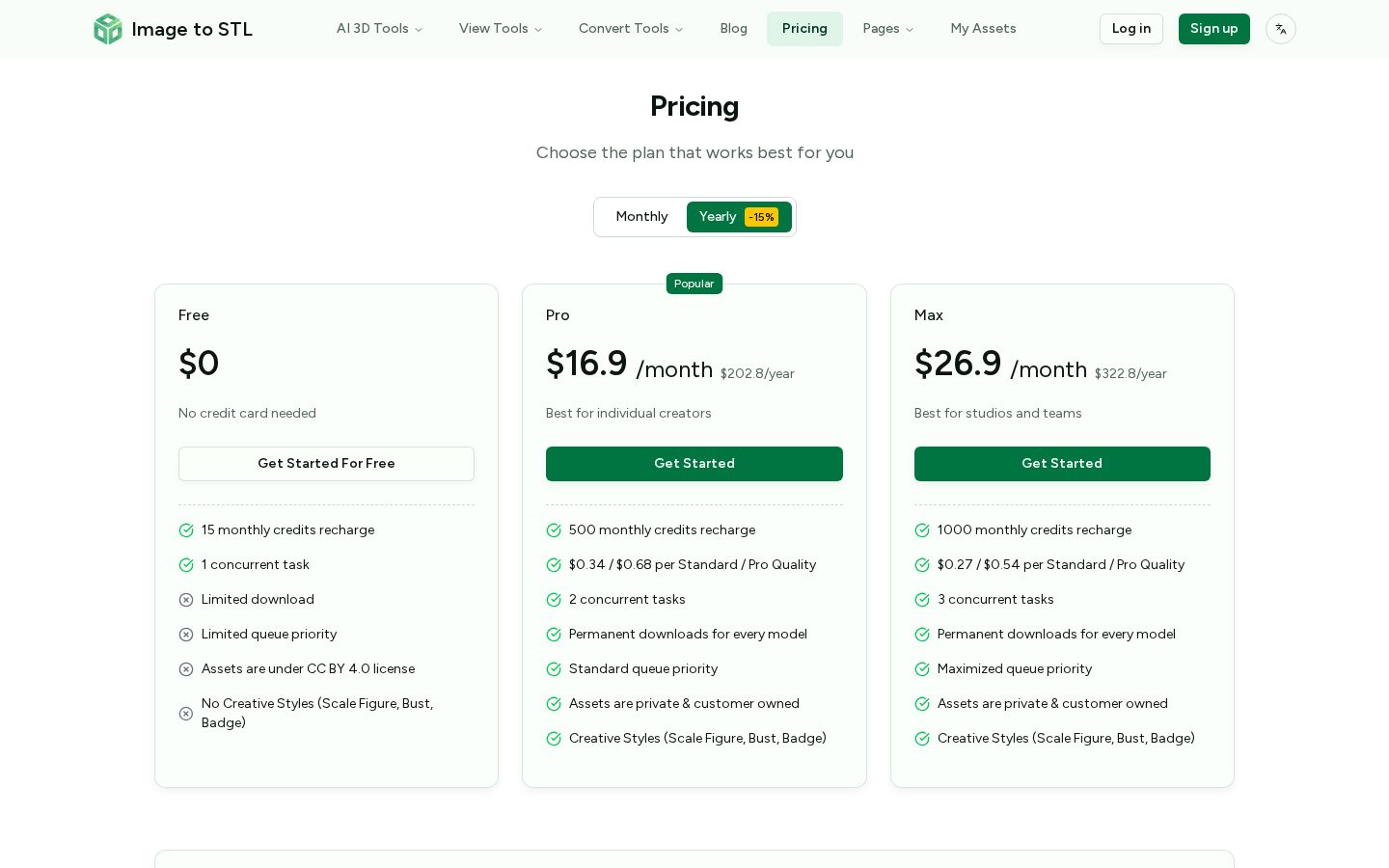The height and width of the screenshot is (868, 1389).
Task: Click the $26.9 Max price
Action: 958,364
